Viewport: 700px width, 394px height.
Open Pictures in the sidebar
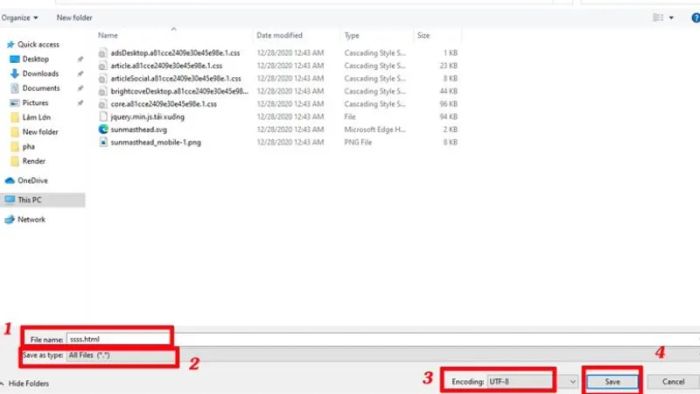[x=35, y=103]
